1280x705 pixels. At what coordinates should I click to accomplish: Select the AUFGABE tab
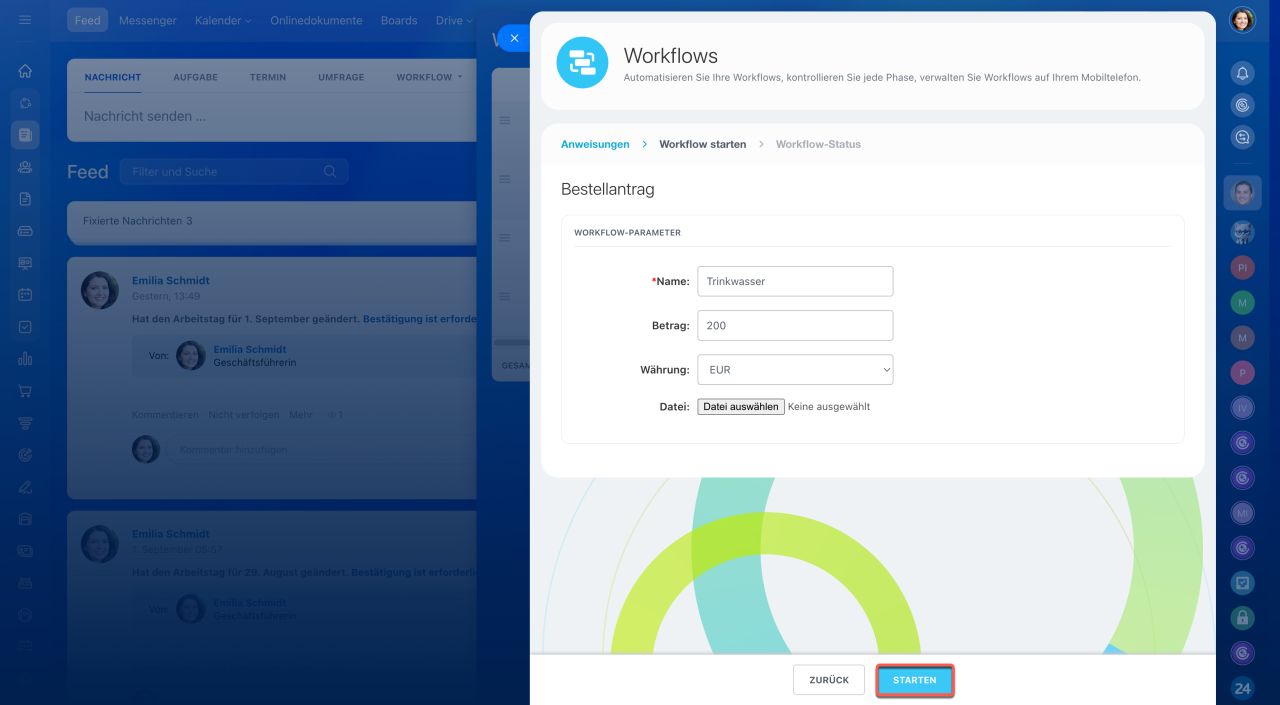[x=195, y=77]
